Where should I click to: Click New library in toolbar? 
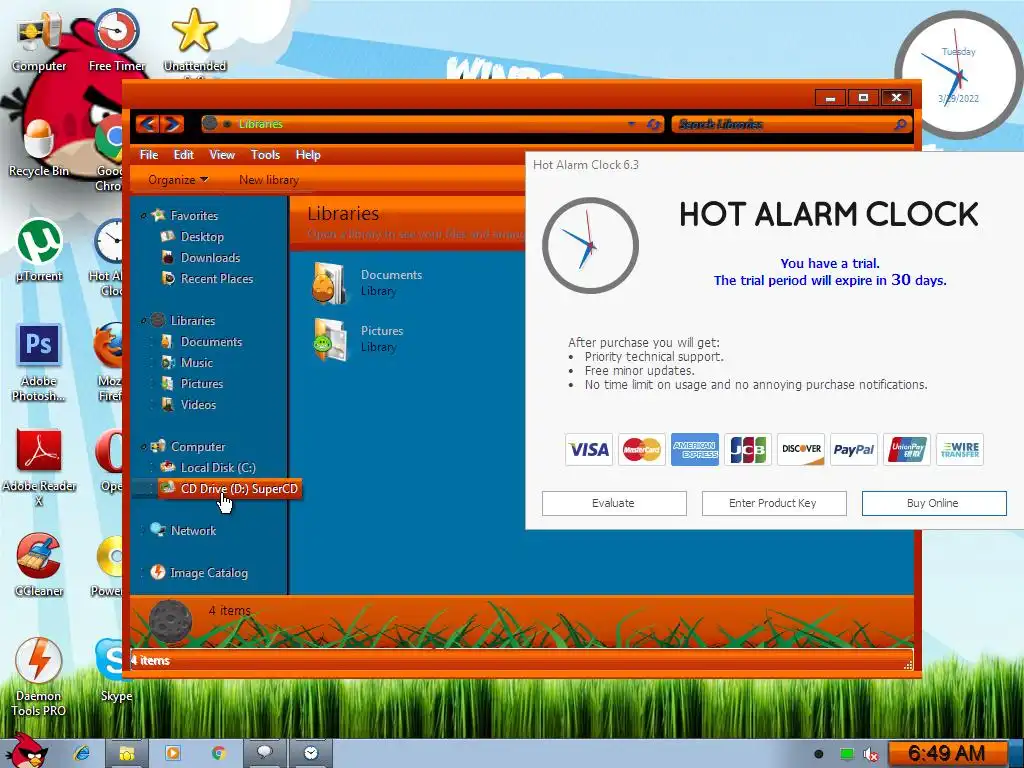click(268, 180)
